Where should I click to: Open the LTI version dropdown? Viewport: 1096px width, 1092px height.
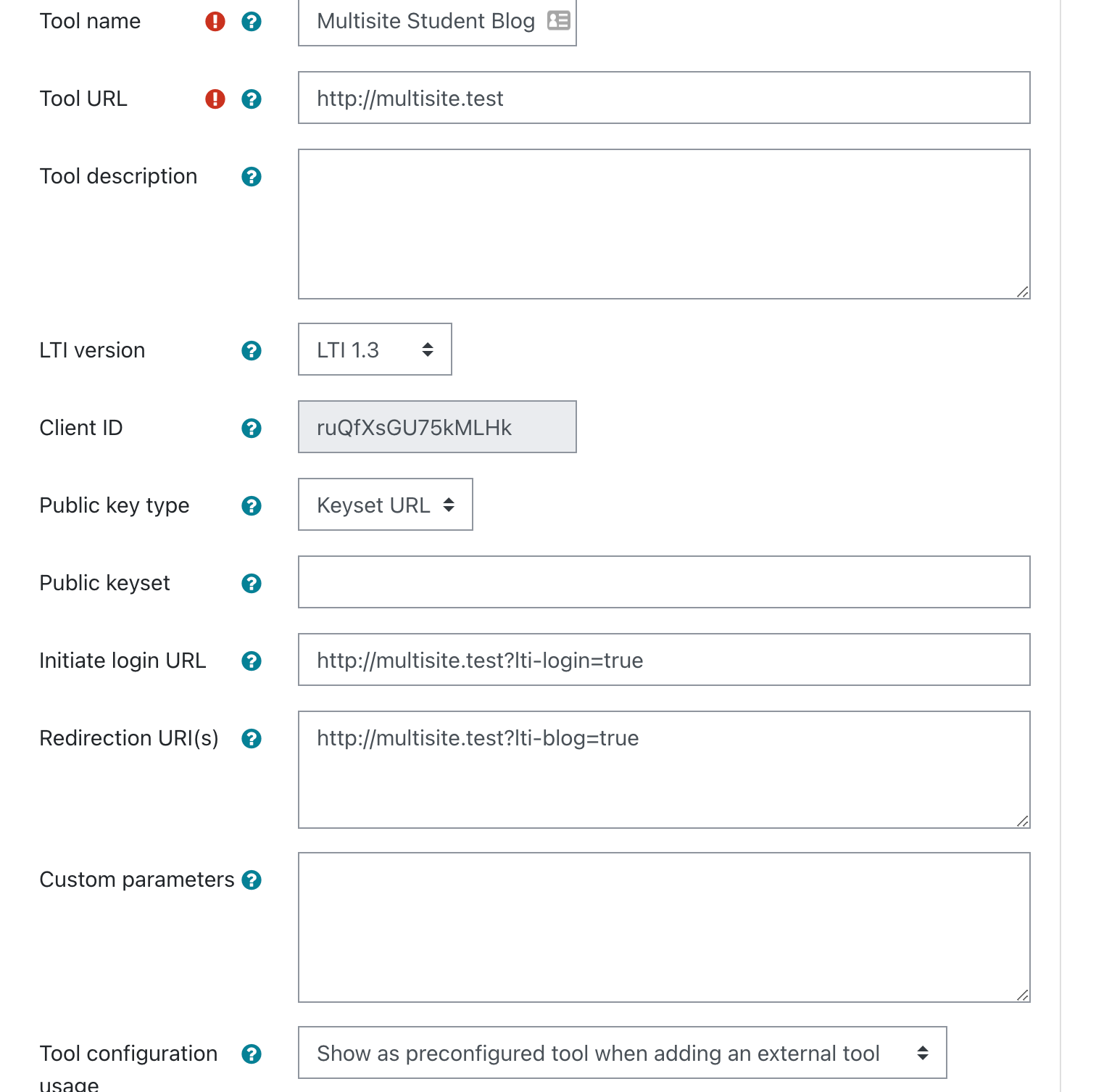(375, 349)
